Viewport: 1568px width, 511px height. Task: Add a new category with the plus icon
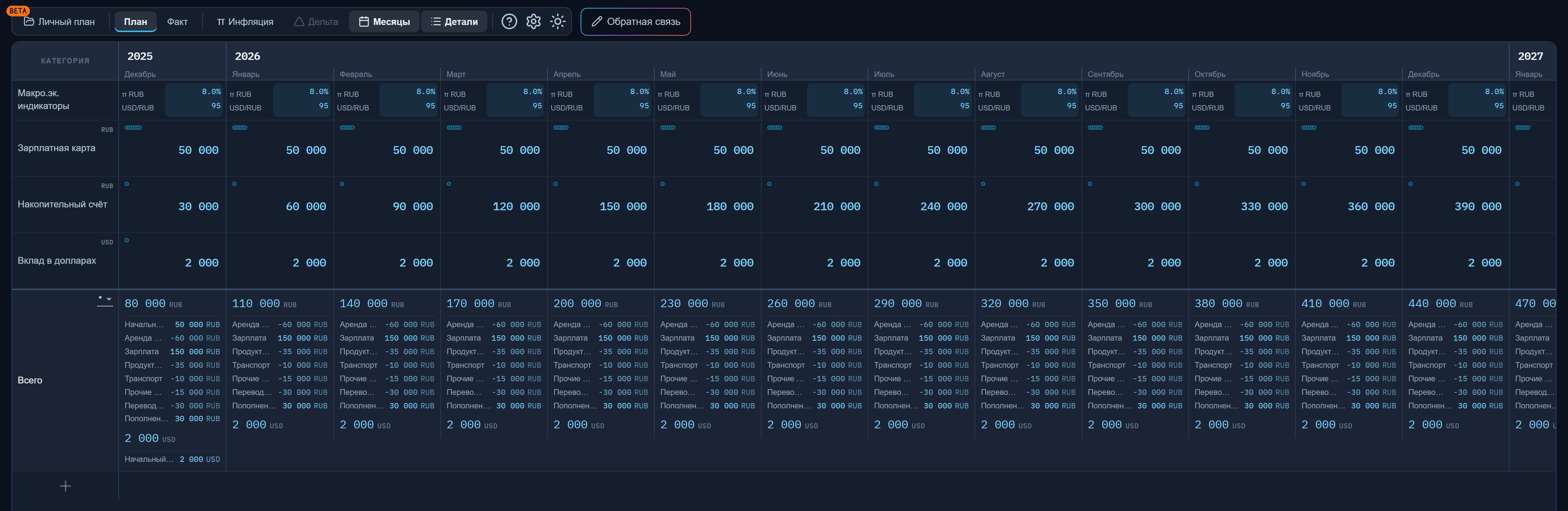(x=65, y=486)
